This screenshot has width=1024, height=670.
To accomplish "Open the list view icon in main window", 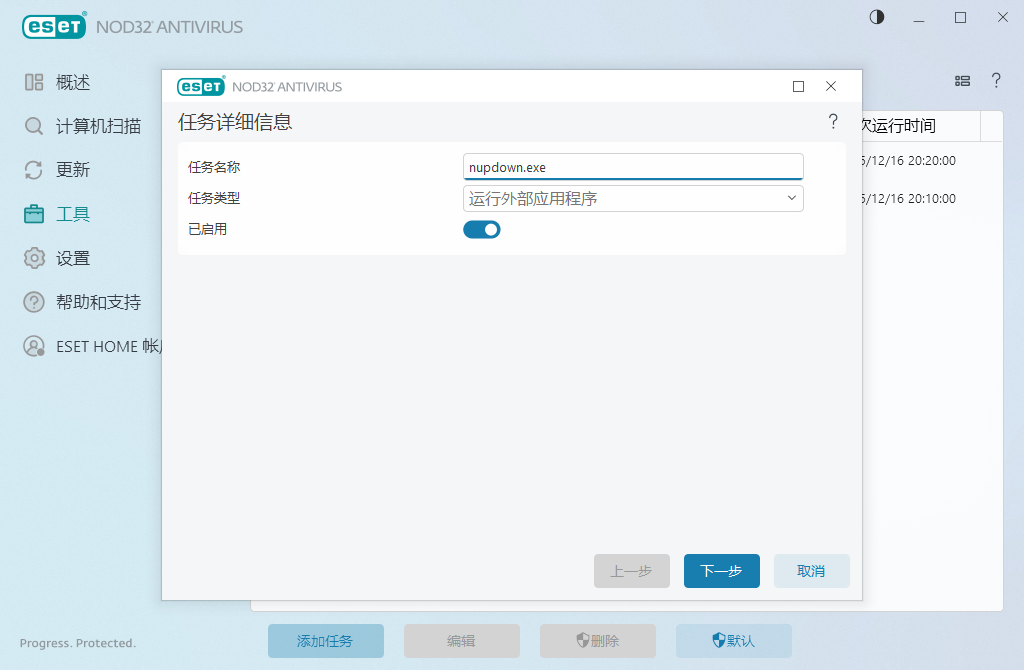I will (x=962, y=81).
